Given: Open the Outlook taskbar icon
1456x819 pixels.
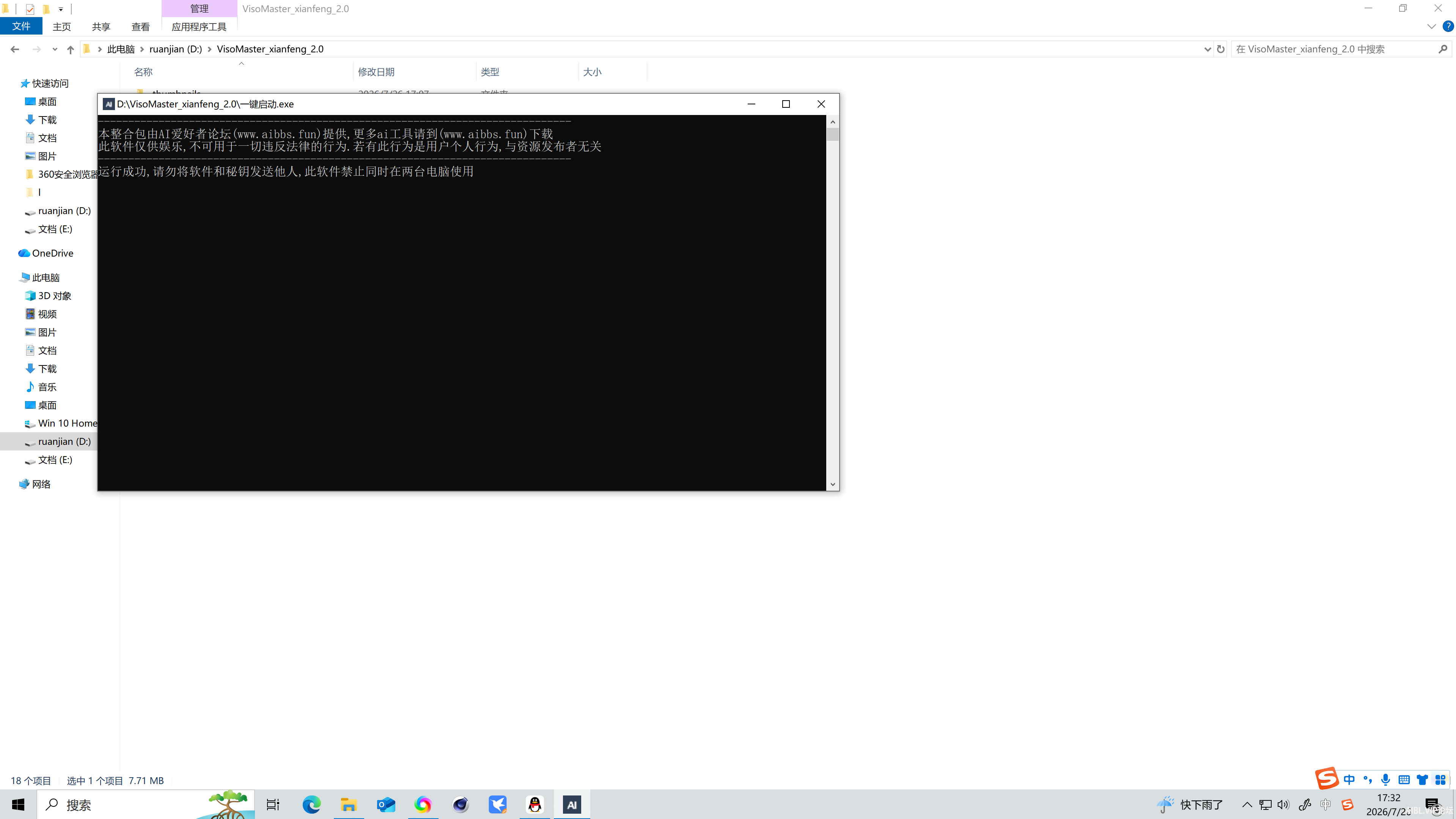Looking at the screenshot, I should [x=386, y=804].
